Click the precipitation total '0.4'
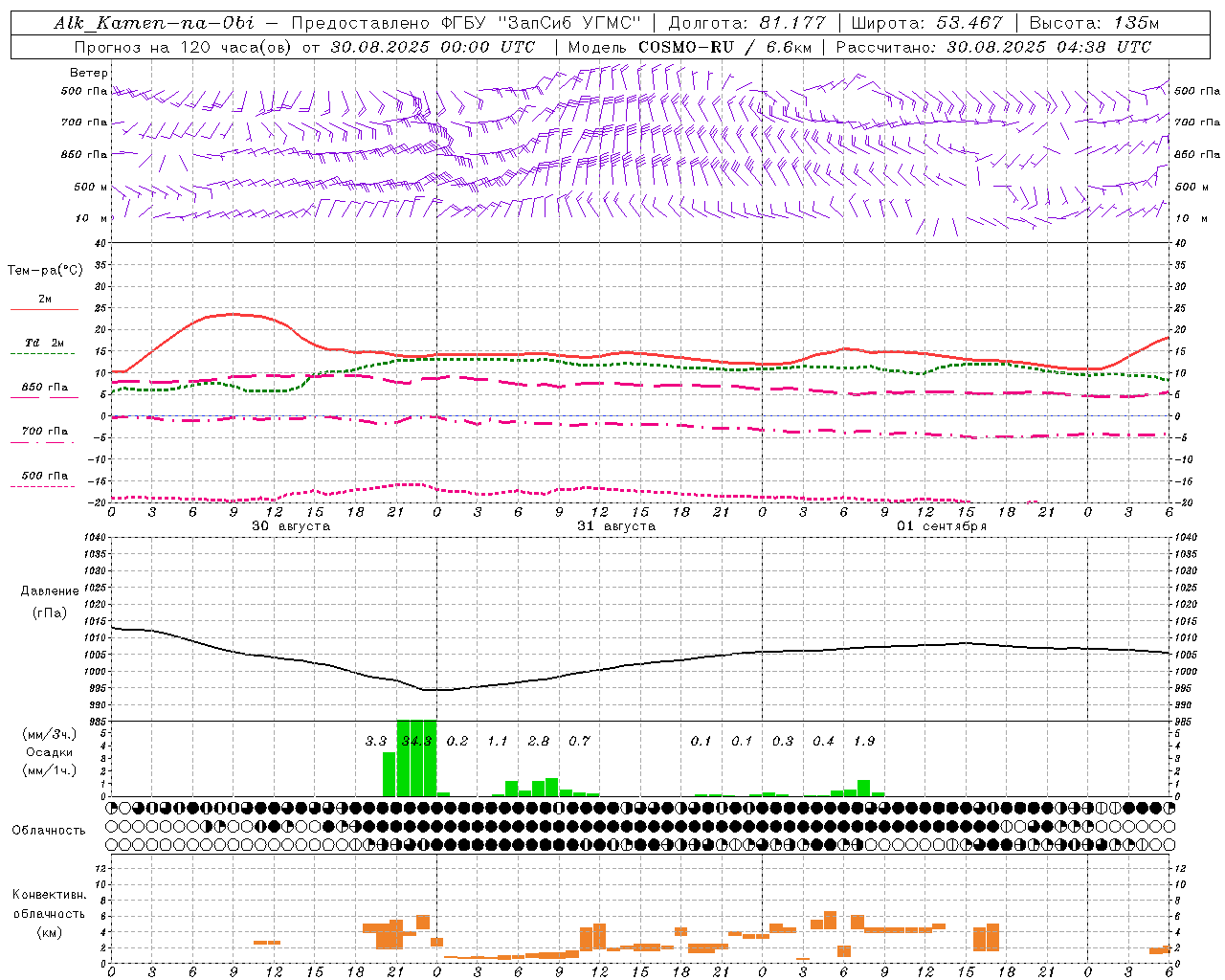This screenshot has width=1225, height=980. pos(823,742)
